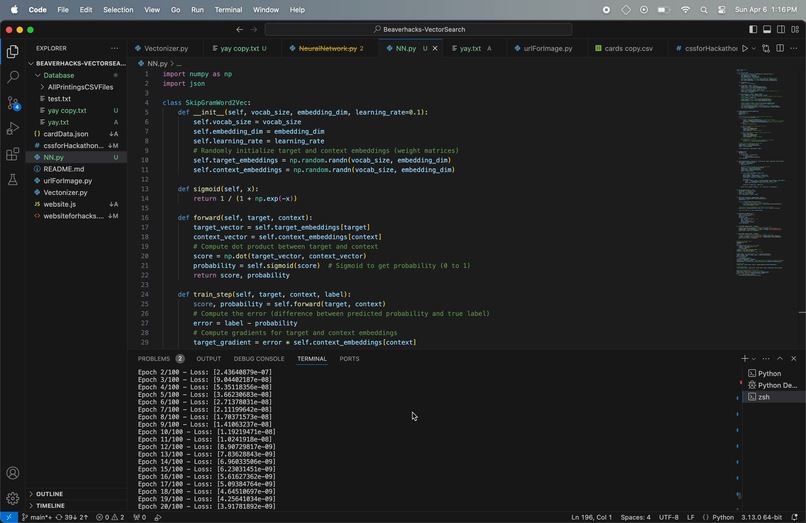
Task: Customize layout icon in title bar
Action: point(795,29)
